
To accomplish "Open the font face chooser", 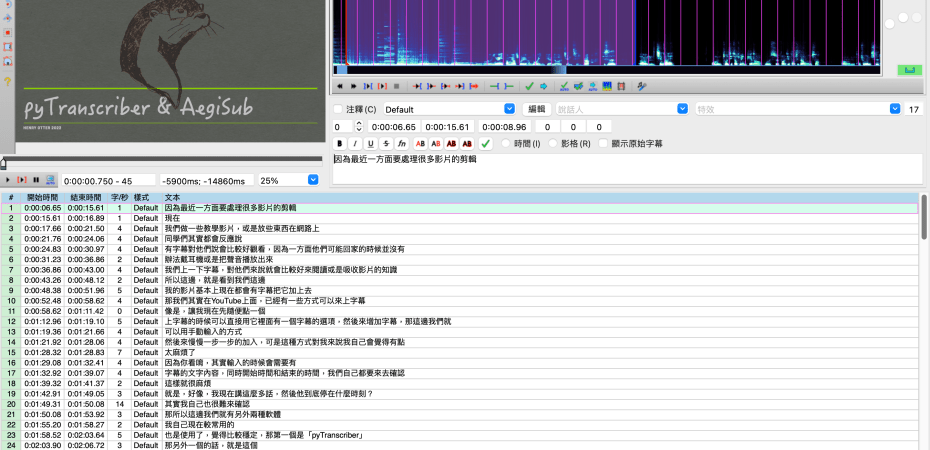I will pos(400,144).
